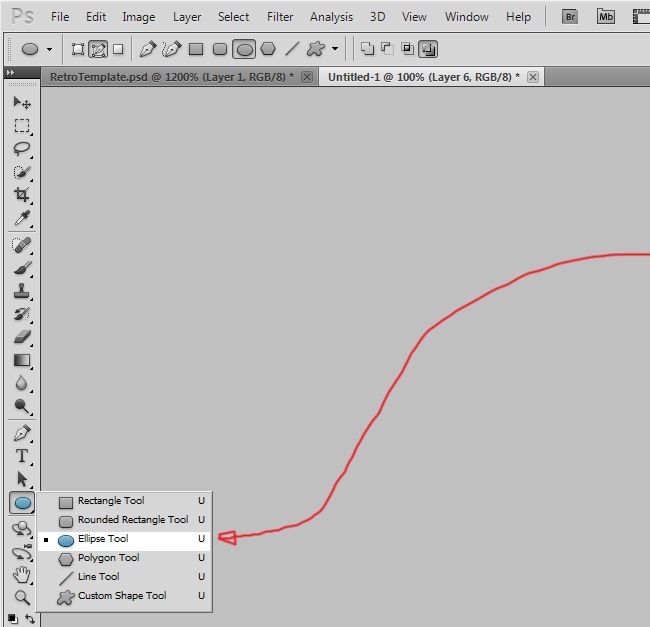Select the Horizontal Type tool
Image resolution: width=650 pixels, height=627 pixels.
click(21, 456)
